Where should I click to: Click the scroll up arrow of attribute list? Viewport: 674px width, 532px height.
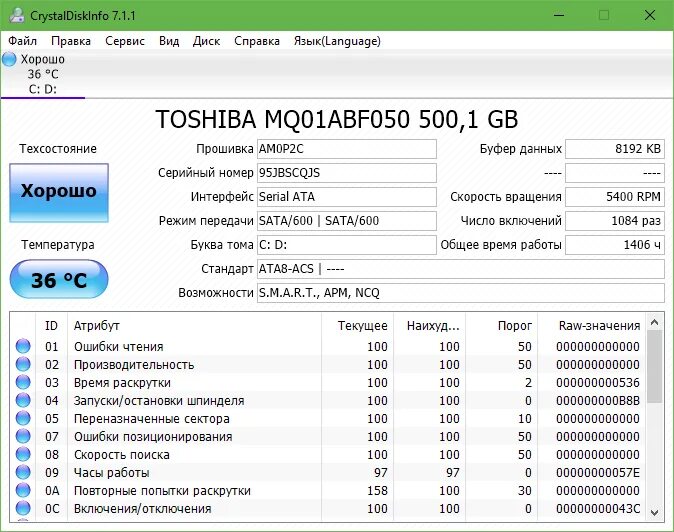655,322
